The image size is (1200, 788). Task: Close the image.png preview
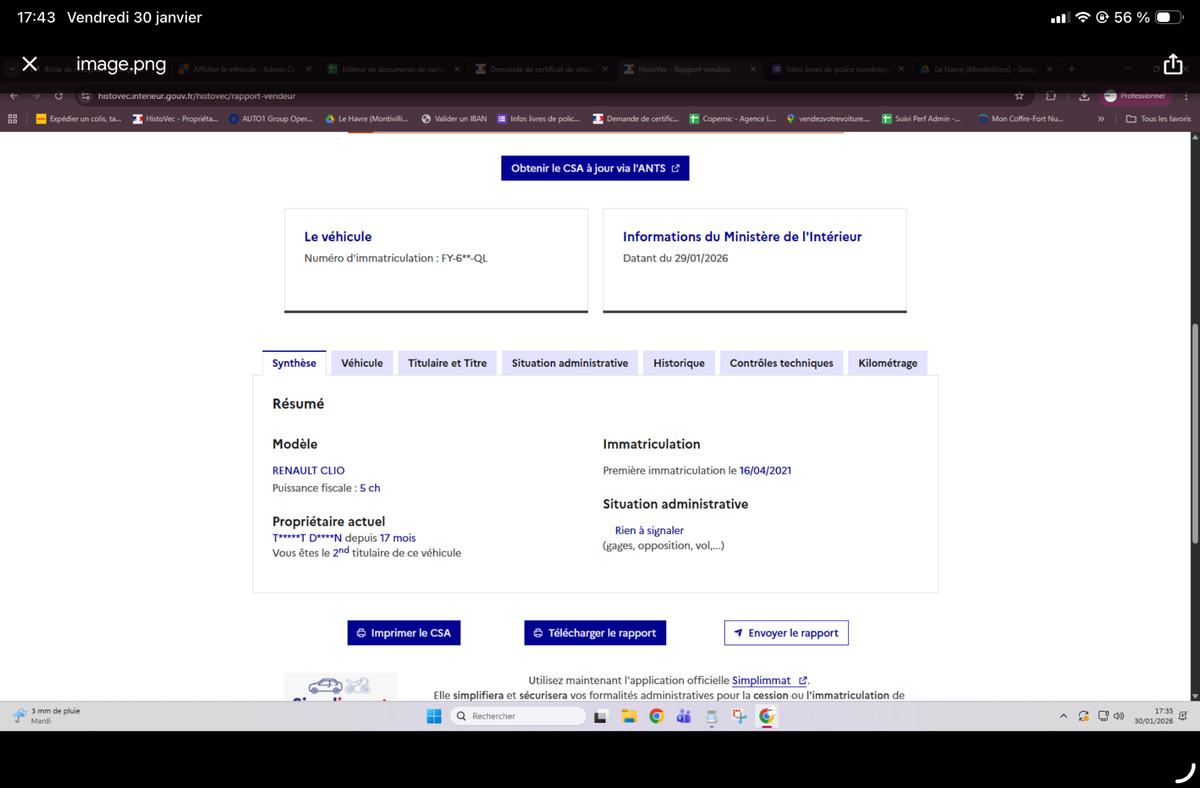(x=30, y=64)
